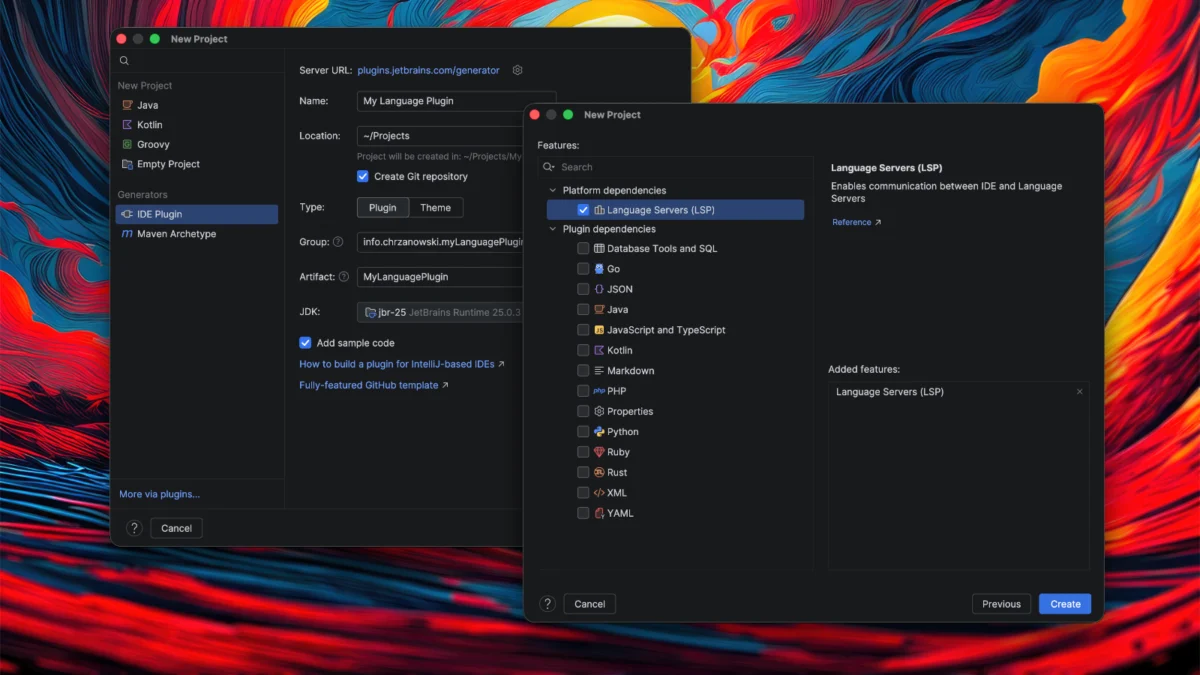Tick the Python dependency checkbox
This screenshot has width=1200, height=675.
click(x=583, y=432)
